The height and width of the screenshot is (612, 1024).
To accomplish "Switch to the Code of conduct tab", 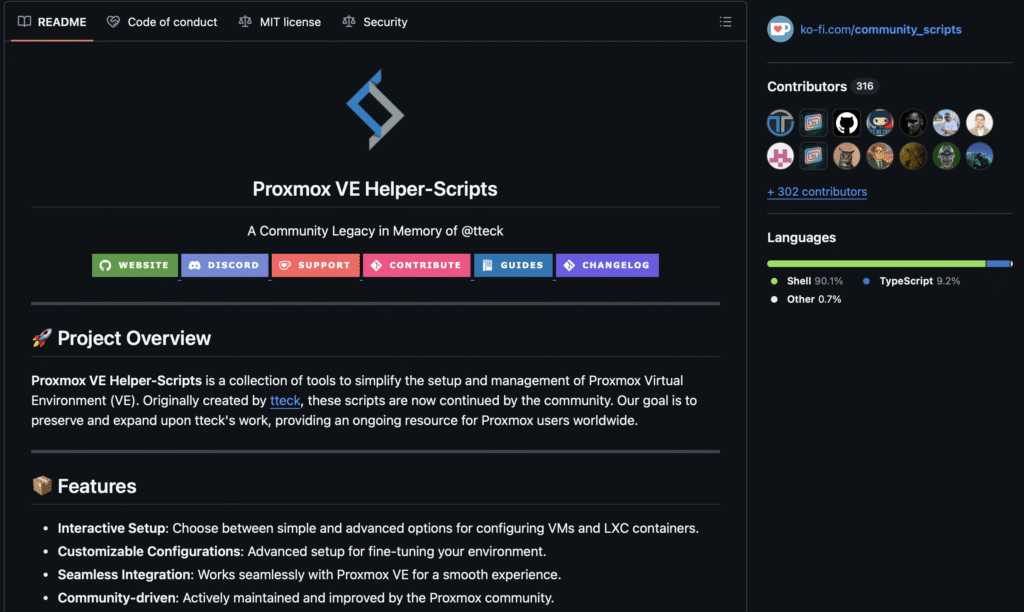I will (x=162, y=22).
